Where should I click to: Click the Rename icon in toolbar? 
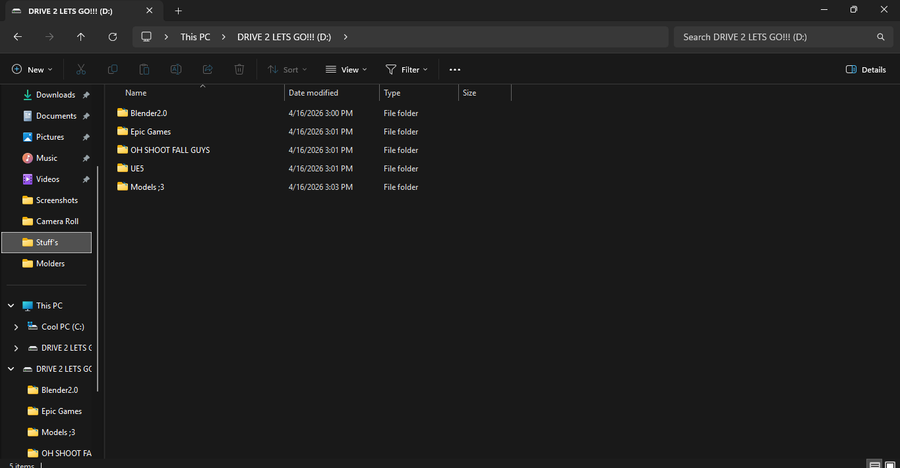coord(176,70)
